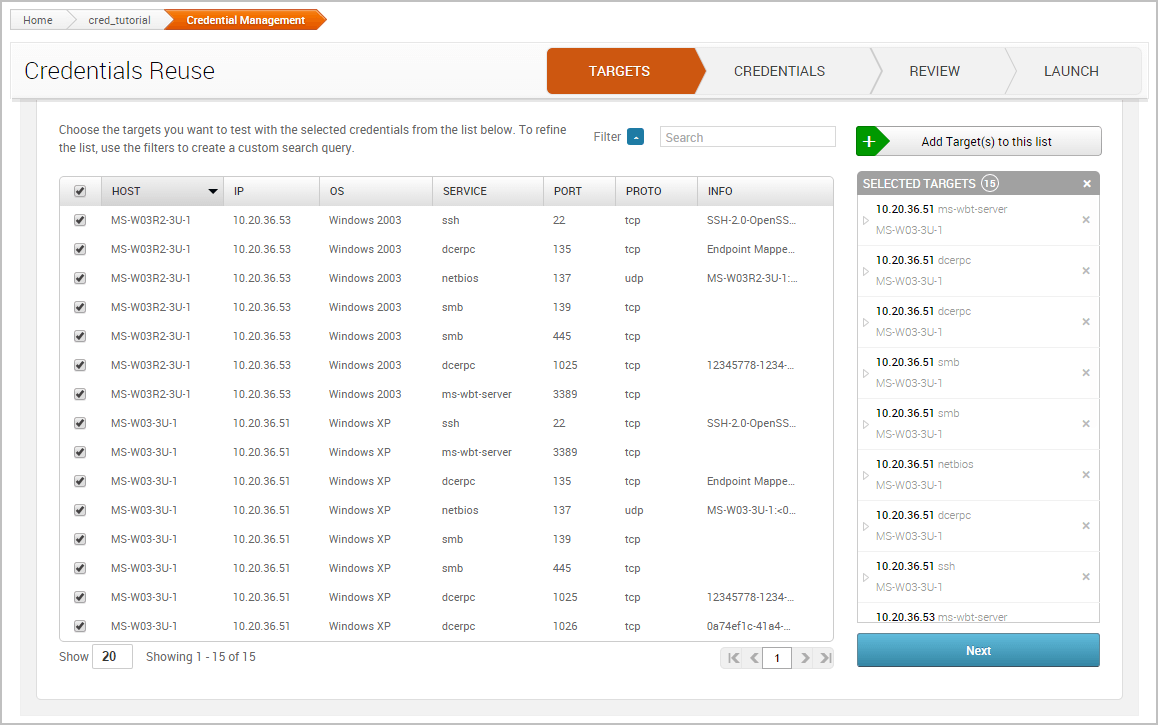Go to the previous results page
This screenshot has height=725, width=1158.
point(754,658)
